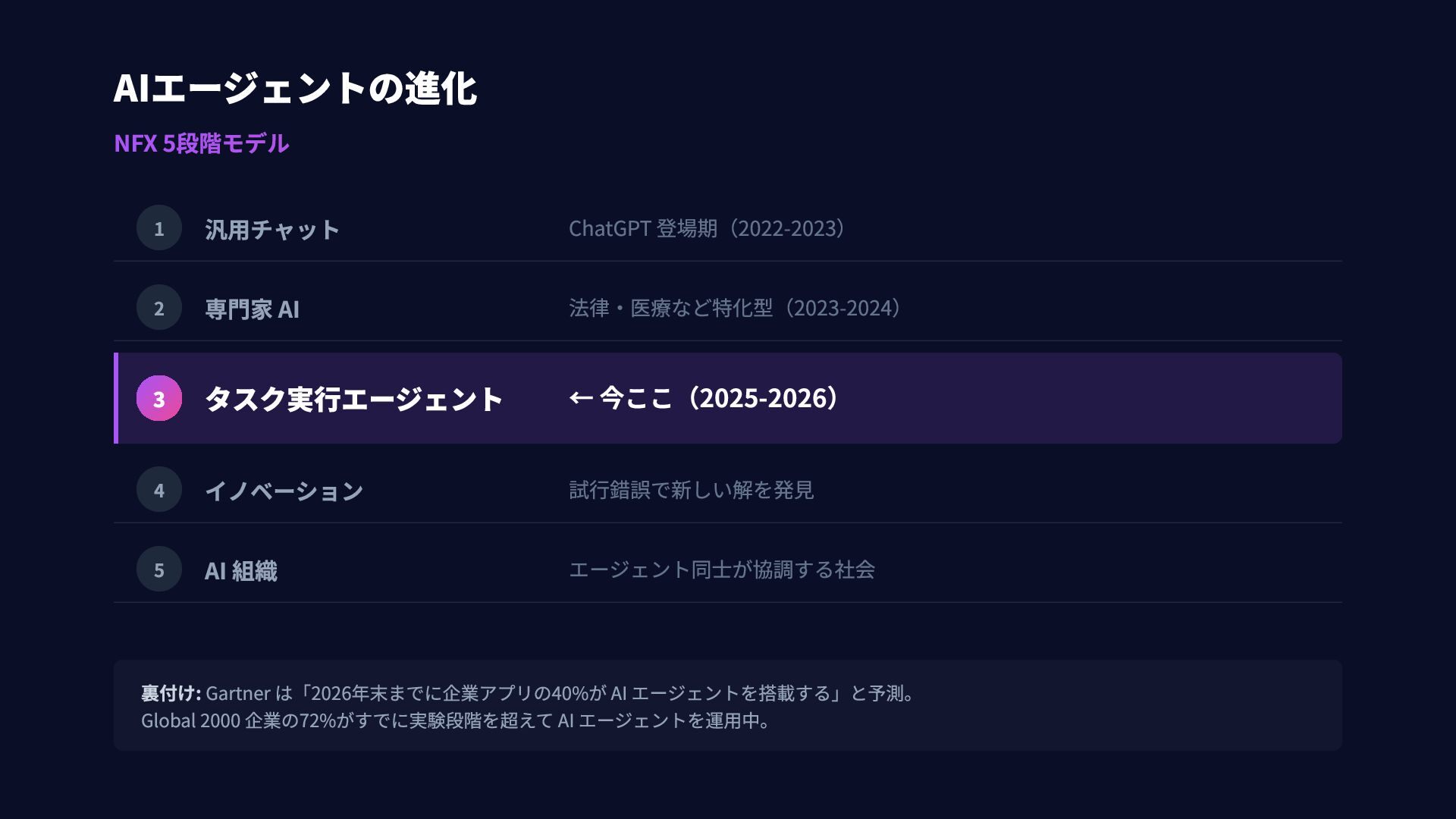Click the number 1 circle badge

coord(159,228)
